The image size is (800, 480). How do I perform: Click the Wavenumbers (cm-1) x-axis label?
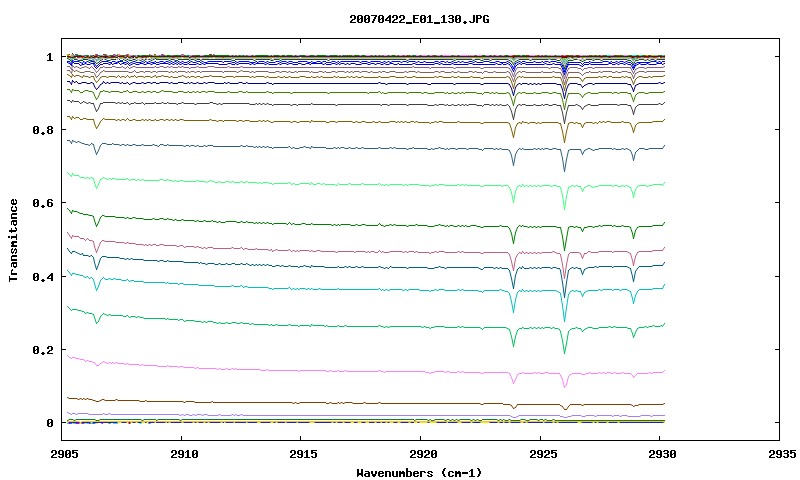coord(419,473)
